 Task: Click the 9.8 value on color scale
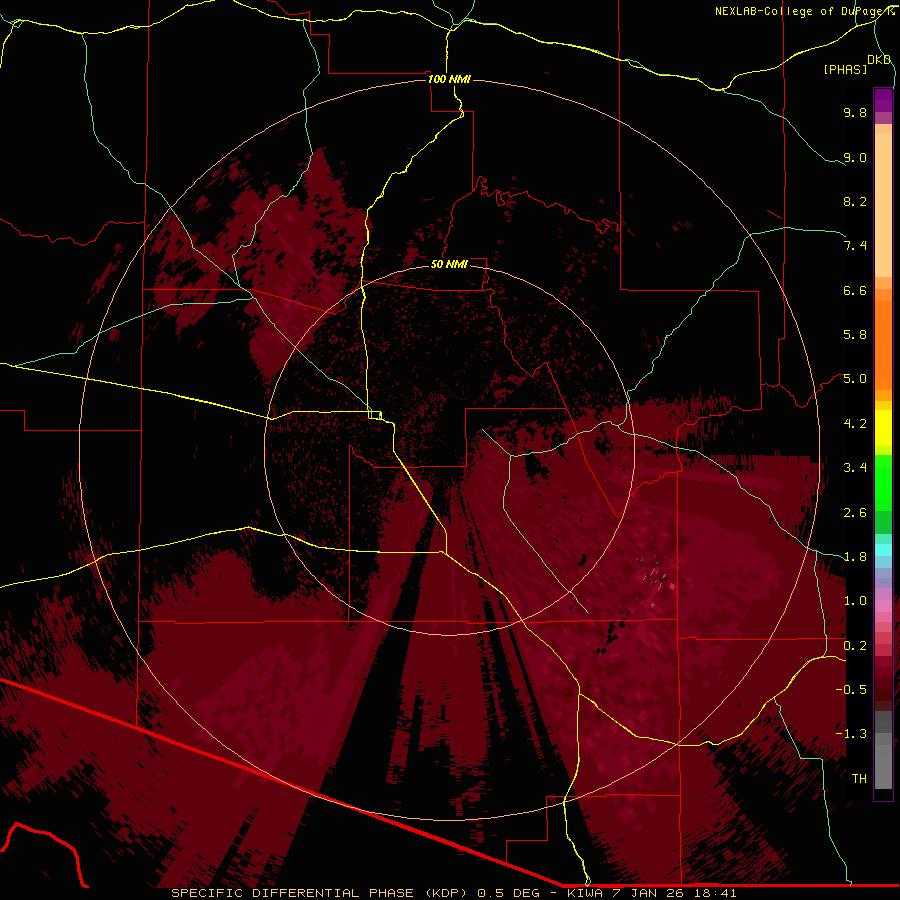[855, 112]
